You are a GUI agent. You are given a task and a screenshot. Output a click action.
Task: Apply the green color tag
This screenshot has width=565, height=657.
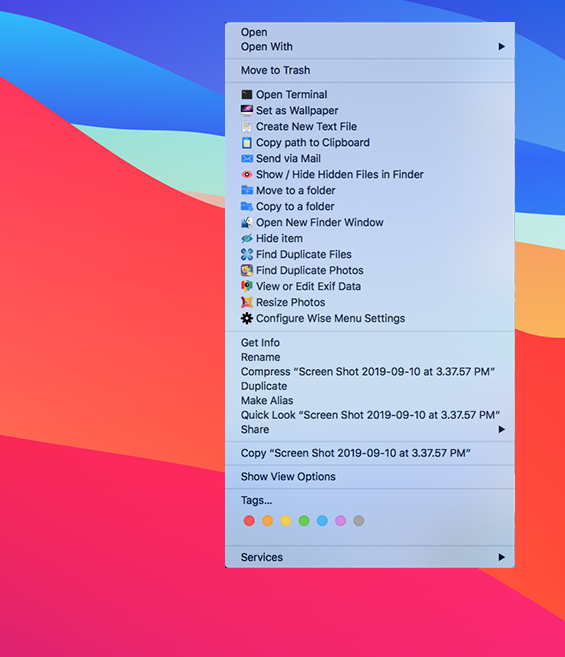(304, 520)
